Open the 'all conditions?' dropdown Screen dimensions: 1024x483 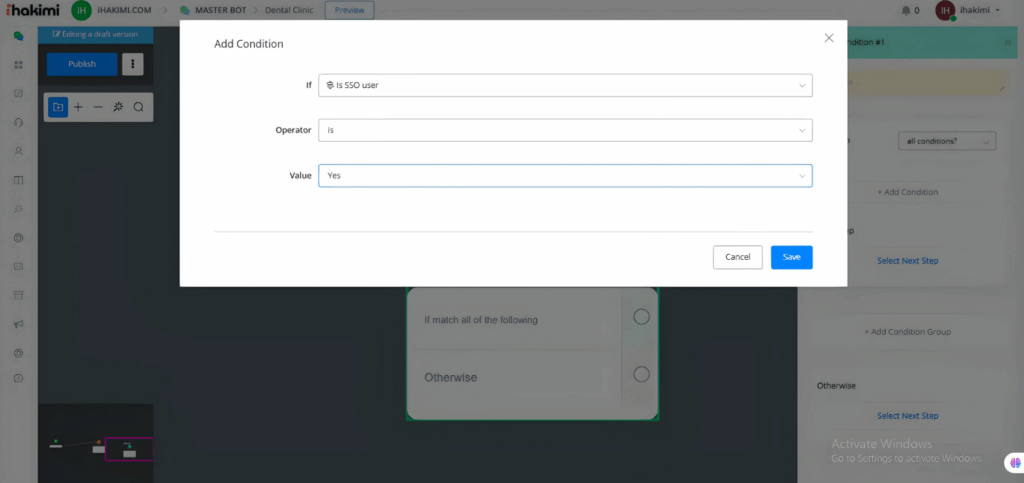[x=946, y=141]
